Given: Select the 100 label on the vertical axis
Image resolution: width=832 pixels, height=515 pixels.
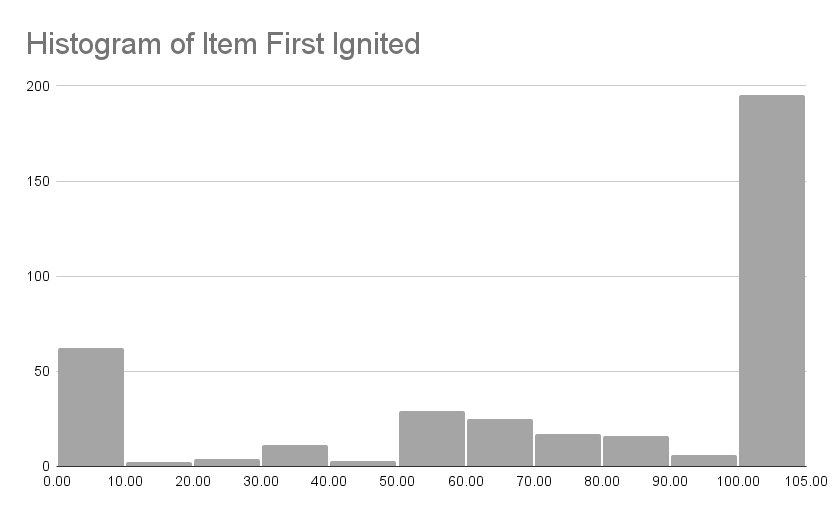Looking at the screenshot, I should [37, 276].
